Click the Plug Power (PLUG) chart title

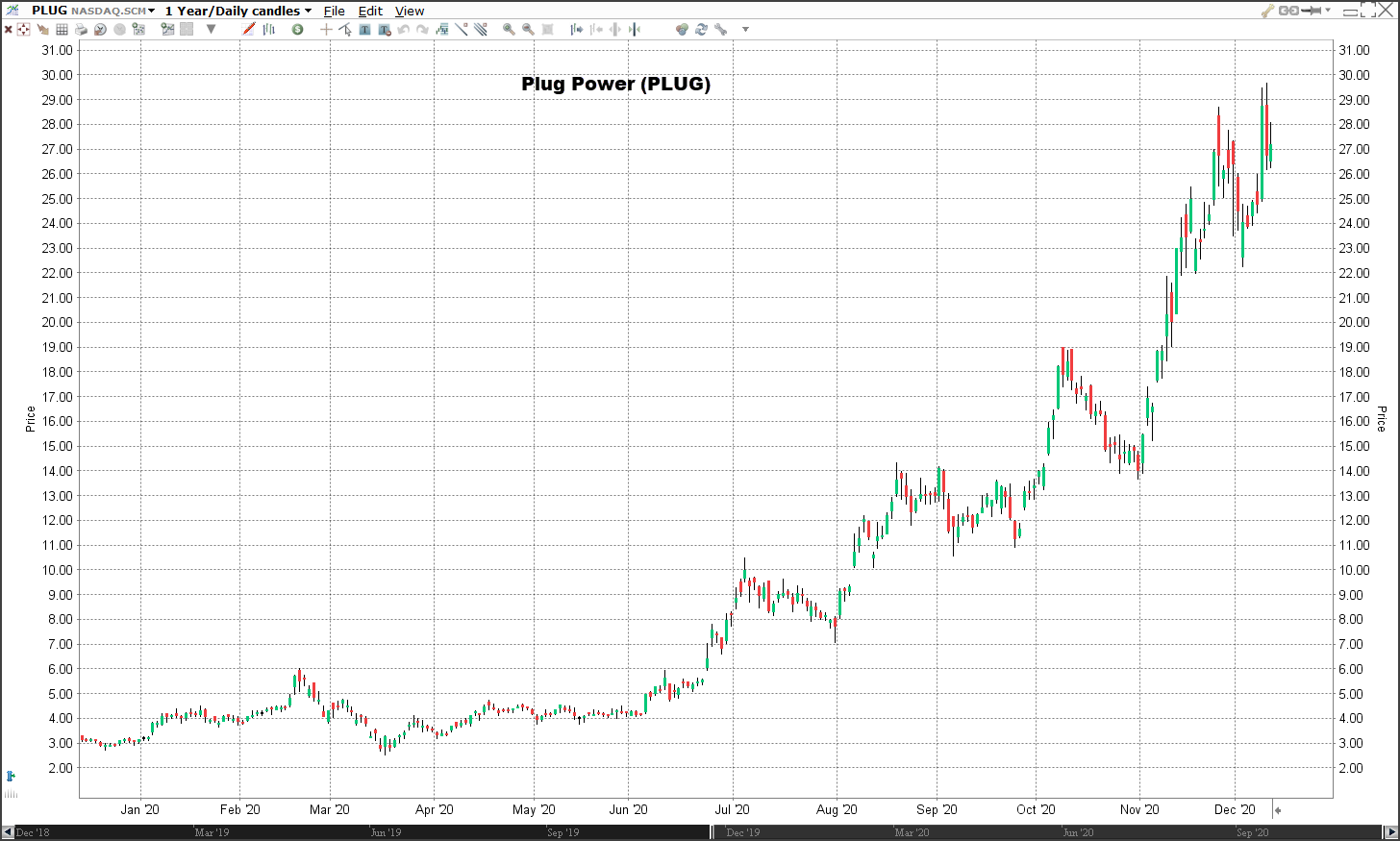pyautogui.click(x=616, y=84)
